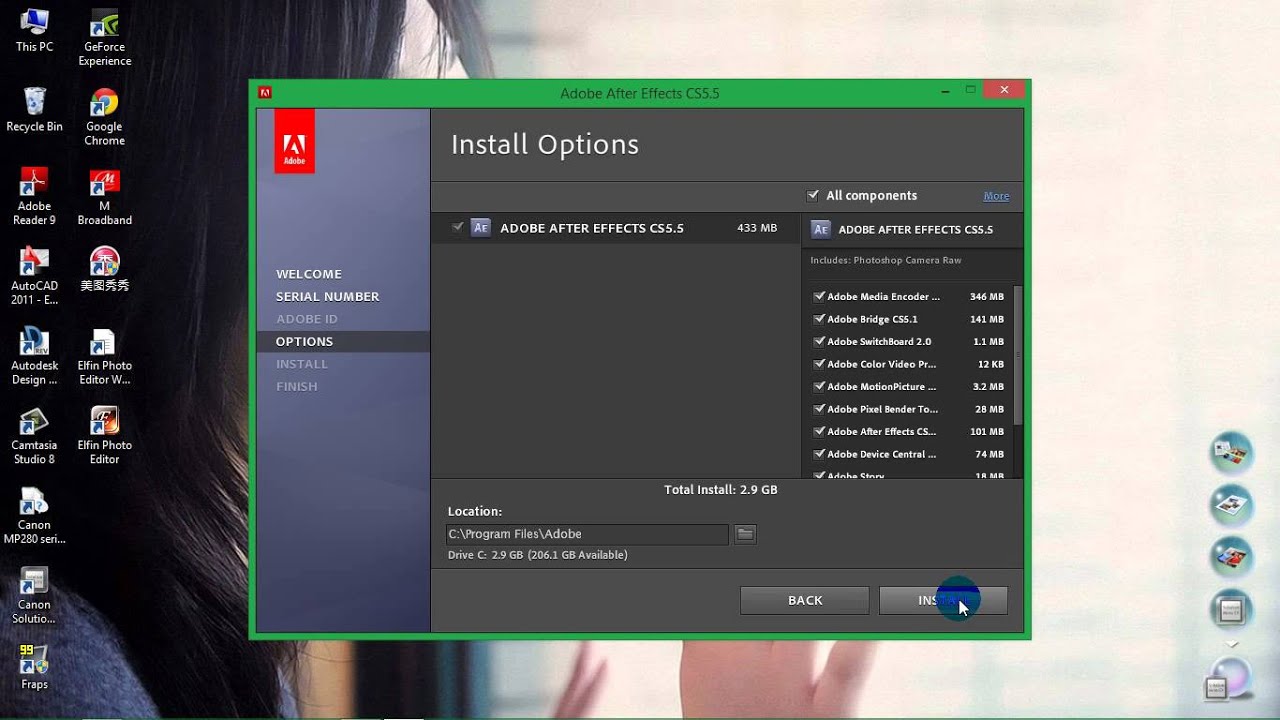Expand the Canon bubble menu down arrow
This screenshot has width=1280, height=720.
coord(1231,645)
